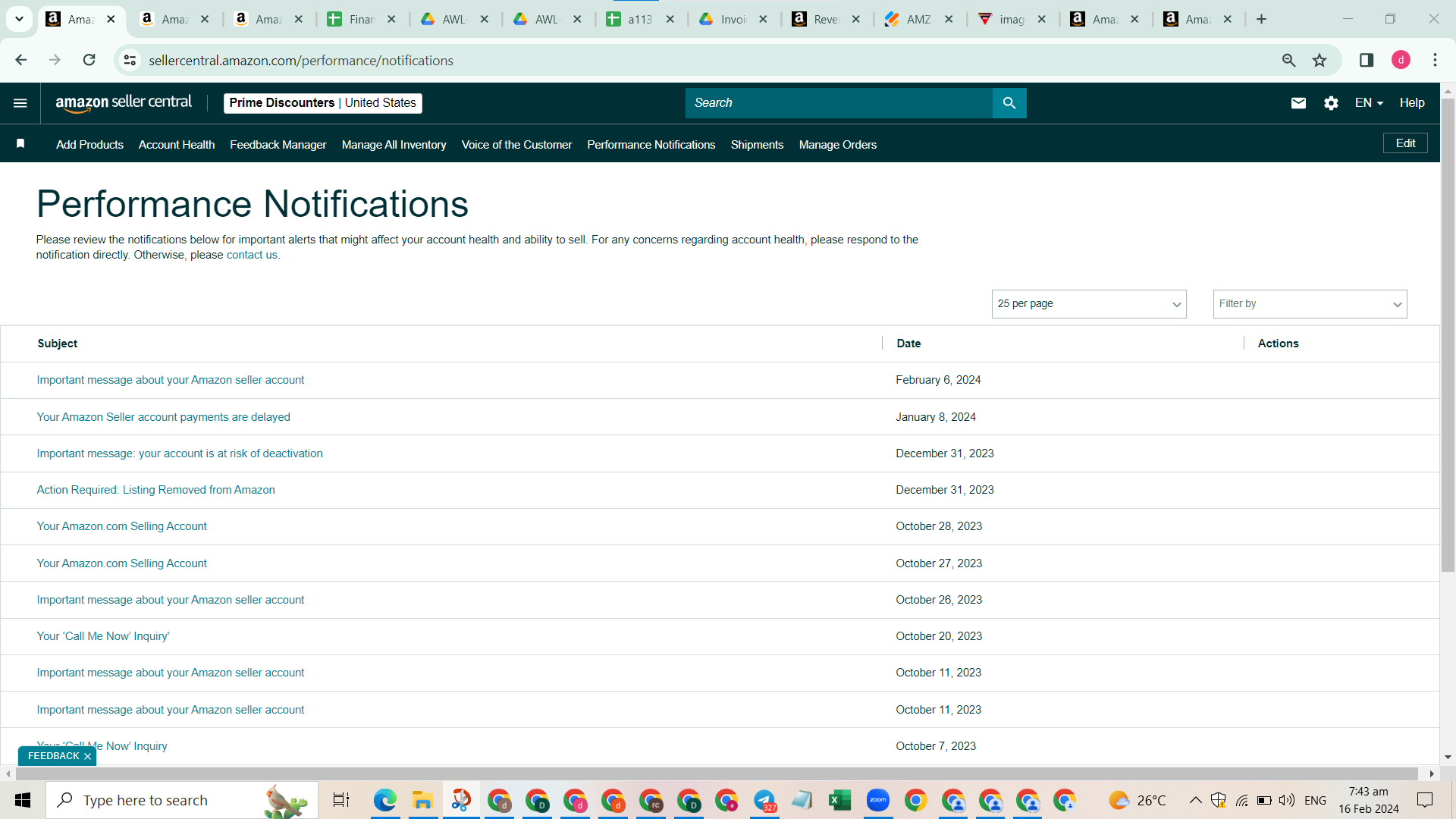This screenshot has width=1456, height=819.
Task: Switch to the Invoi browser tab
Action: 734,20
